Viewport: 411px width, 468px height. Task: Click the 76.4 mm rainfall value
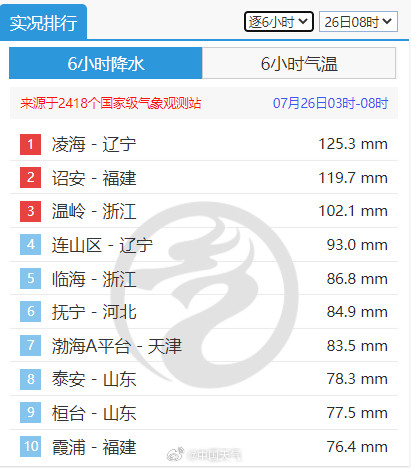click(x=357, y=447)
